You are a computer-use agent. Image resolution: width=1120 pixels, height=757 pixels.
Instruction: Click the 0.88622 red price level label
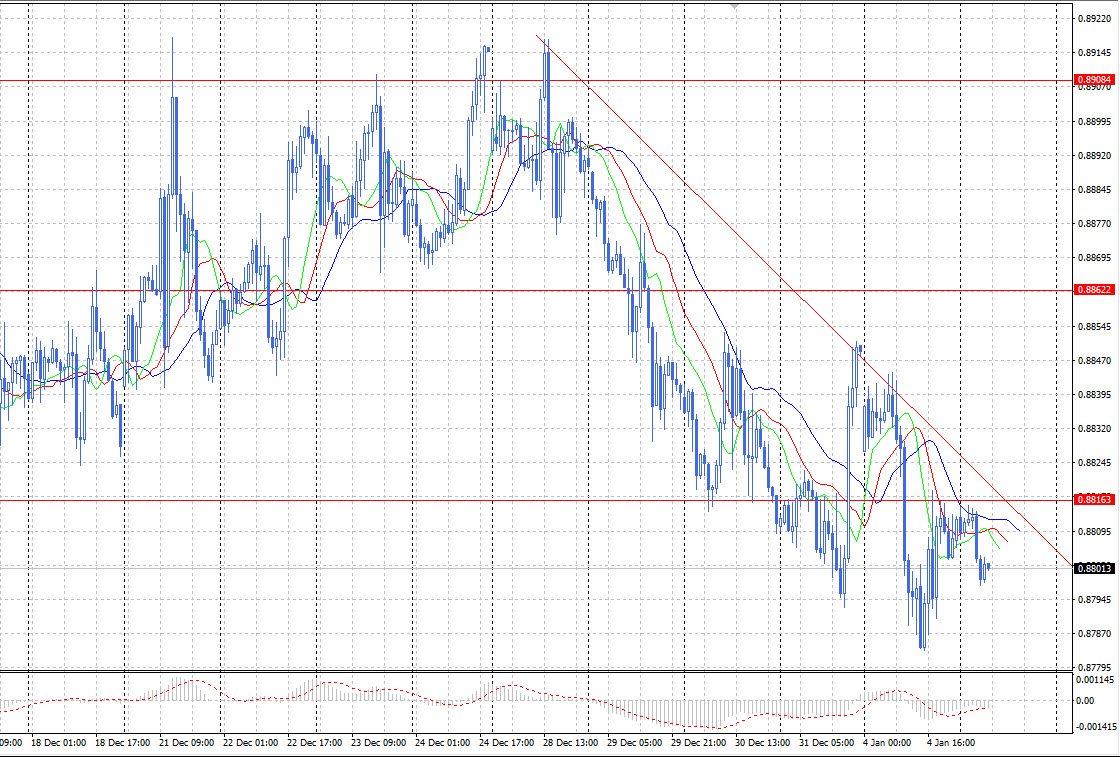[x=1094, y=289]
